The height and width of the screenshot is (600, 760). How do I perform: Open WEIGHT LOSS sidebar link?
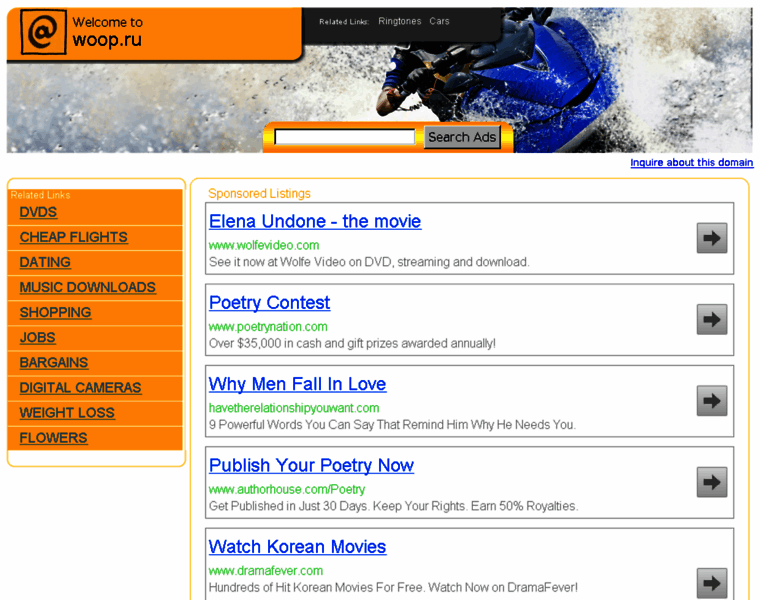(x=67, y=413)
